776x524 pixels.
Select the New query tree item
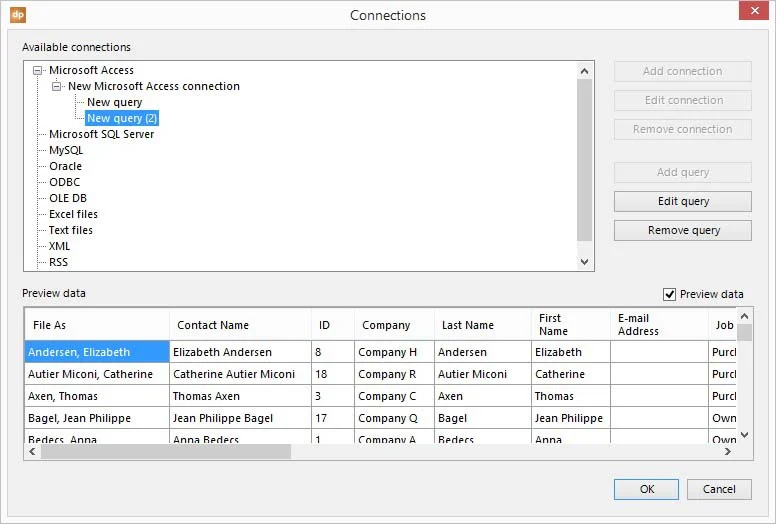pos(114,102)
